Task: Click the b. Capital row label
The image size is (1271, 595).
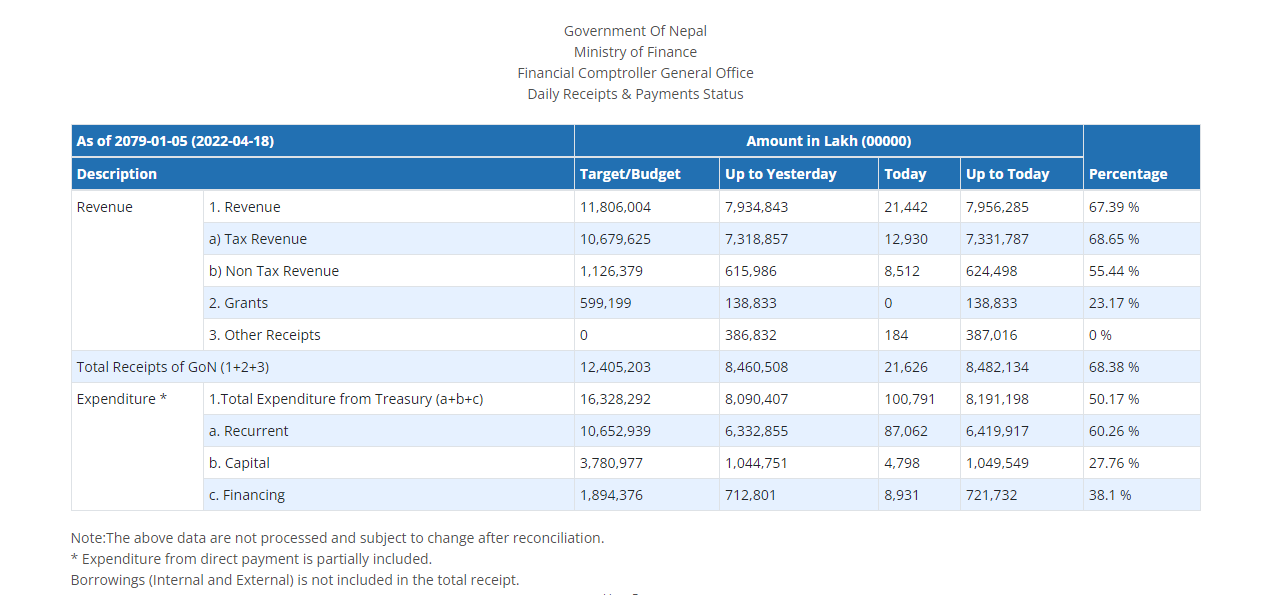Action: pos(240,463)
